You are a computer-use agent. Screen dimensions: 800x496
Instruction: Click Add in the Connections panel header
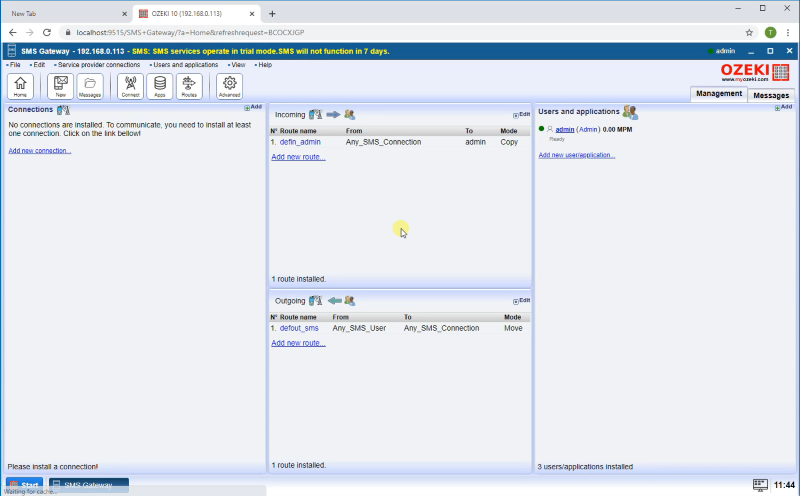(254, 107)
